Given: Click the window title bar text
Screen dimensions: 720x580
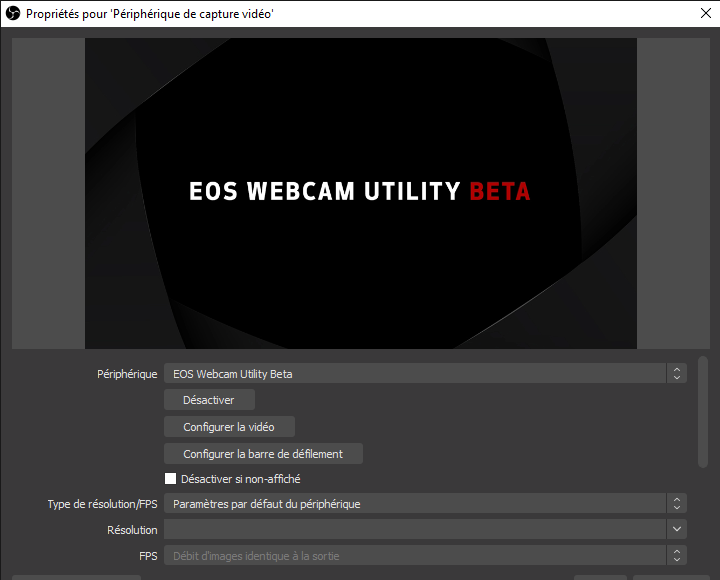Looking at the screenshot, I should pyautogui.click(x=150, y=14).
